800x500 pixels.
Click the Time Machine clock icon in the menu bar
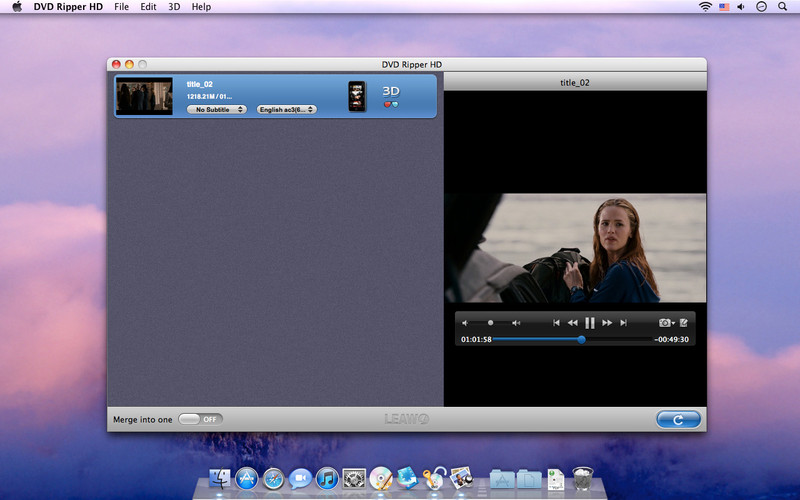pyautogui.click(x=761, y=7)
